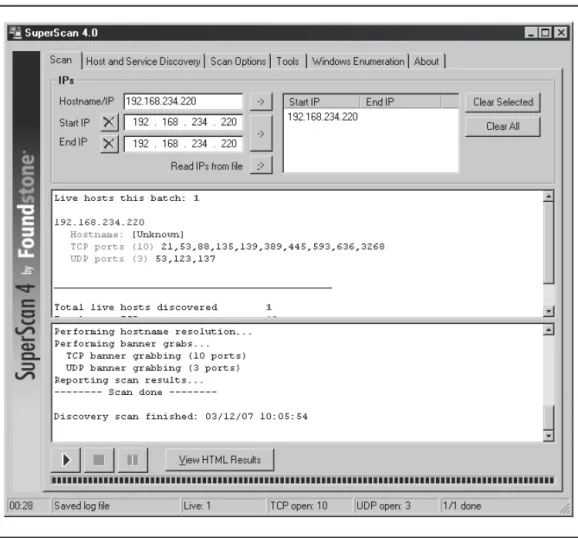This screenshot has height=538, width=578.
Task: Click the scan progress bar
Action: tap(303, 480)
